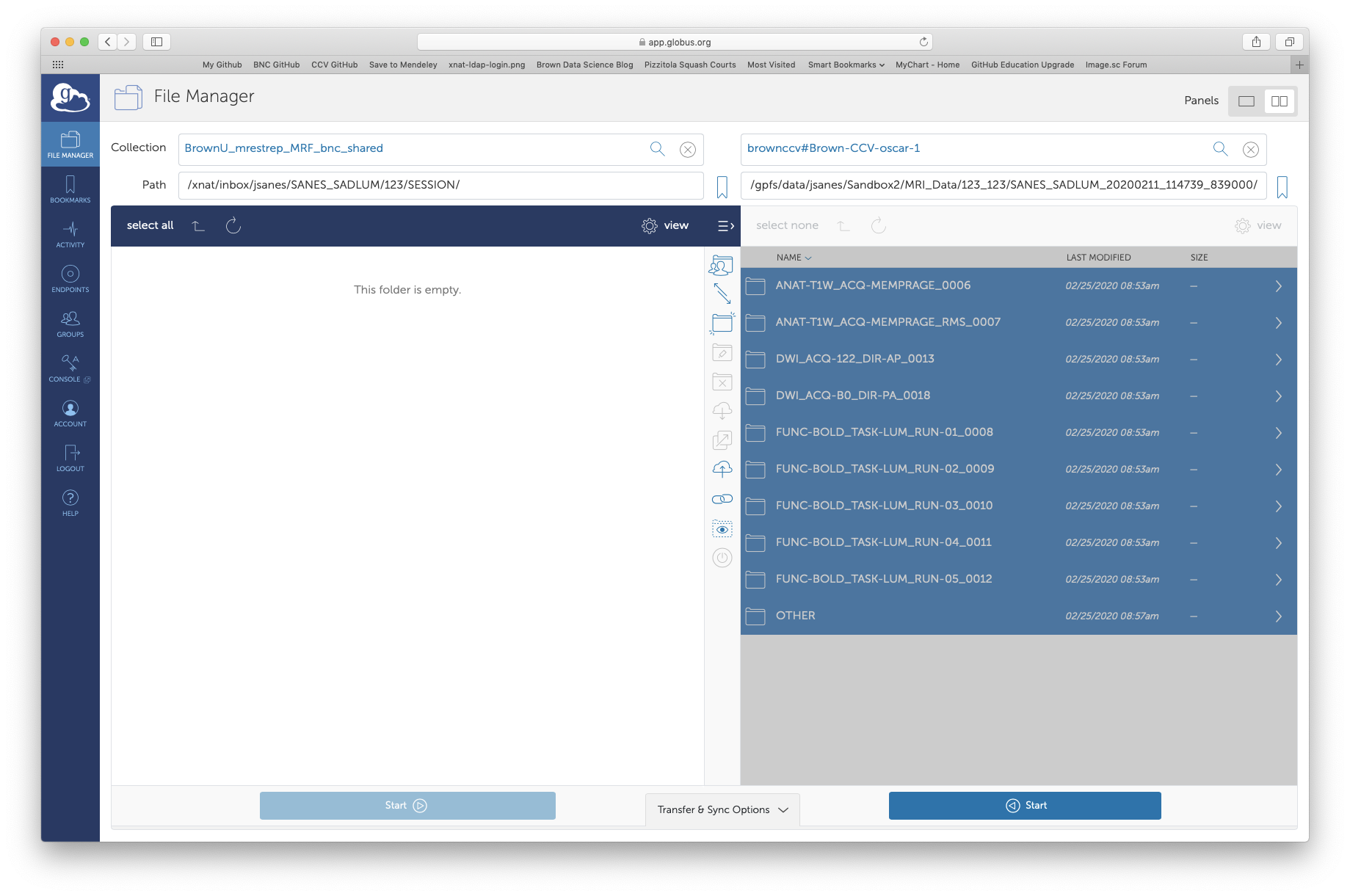Click the Help icon in sidebar
This screenshot has width=1350, height=896.
point(70,503)
